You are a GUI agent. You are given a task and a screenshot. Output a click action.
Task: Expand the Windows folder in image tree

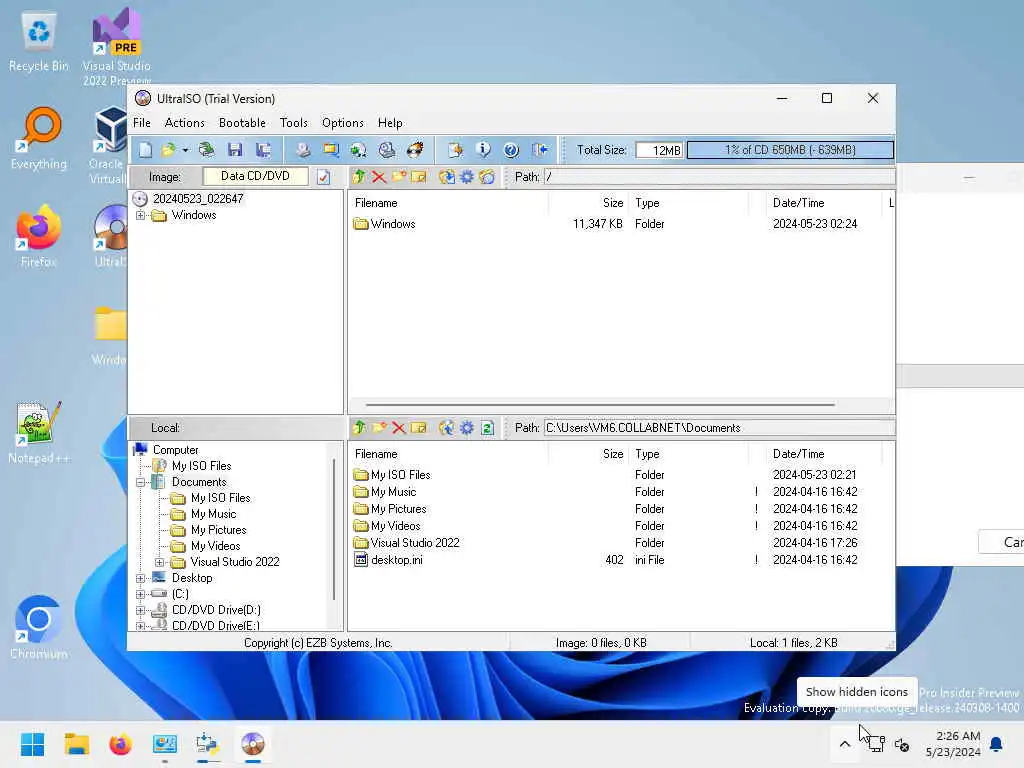pyautogui.click(x=140, y=216)
